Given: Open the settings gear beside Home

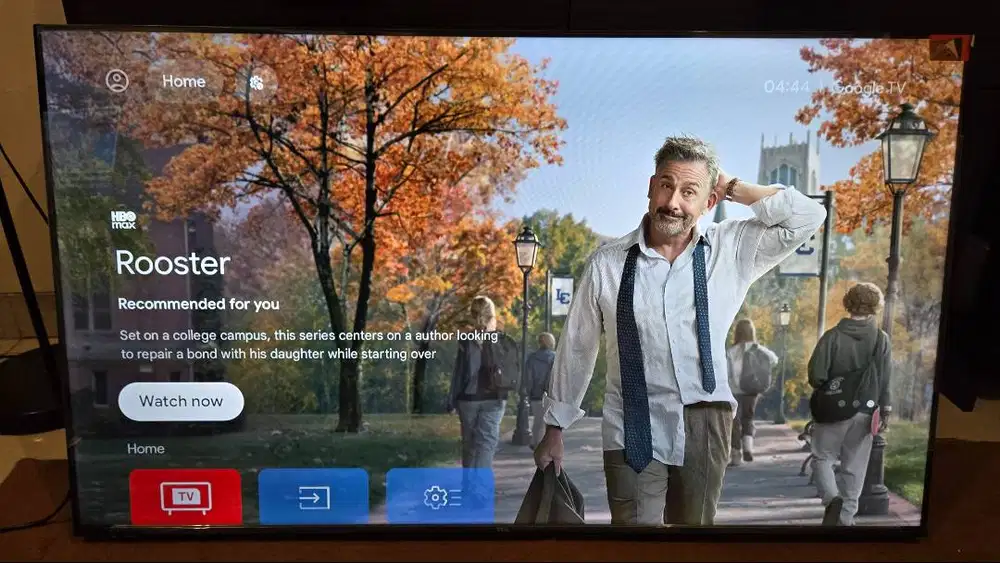Looking at the screenshot, I should (256, 82).
